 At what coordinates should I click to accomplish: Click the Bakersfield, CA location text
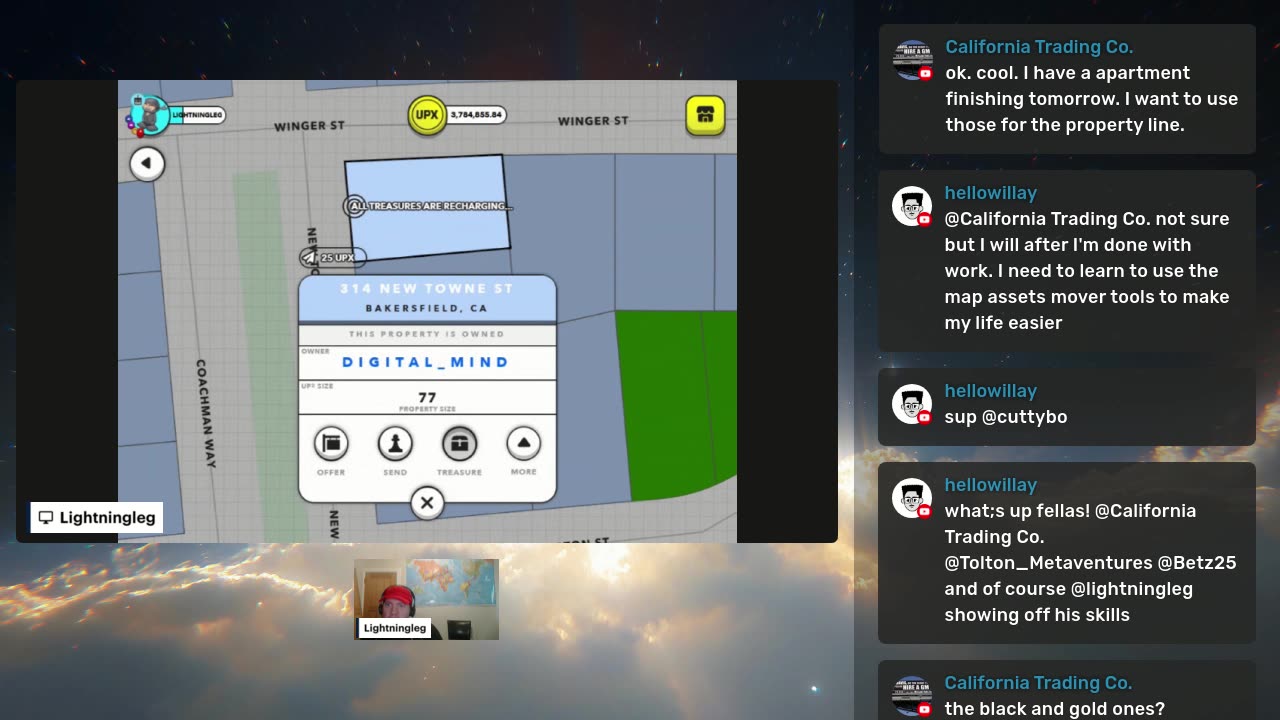[x=427, y=308]
